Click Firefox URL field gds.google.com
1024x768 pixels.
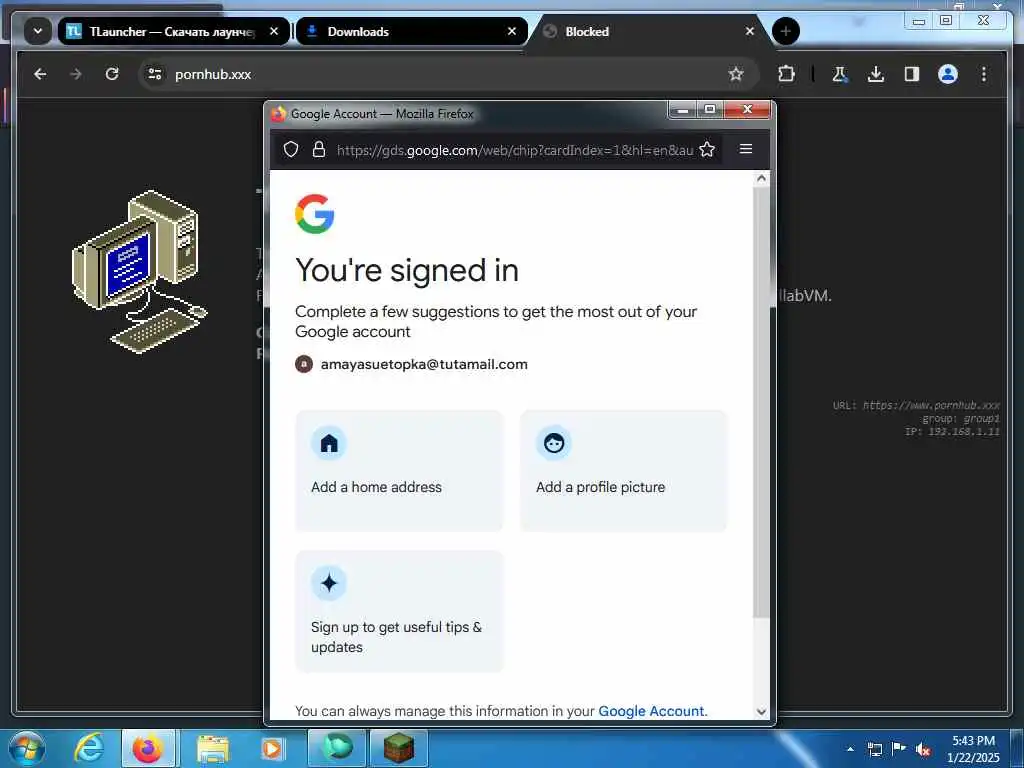point(515,150)
